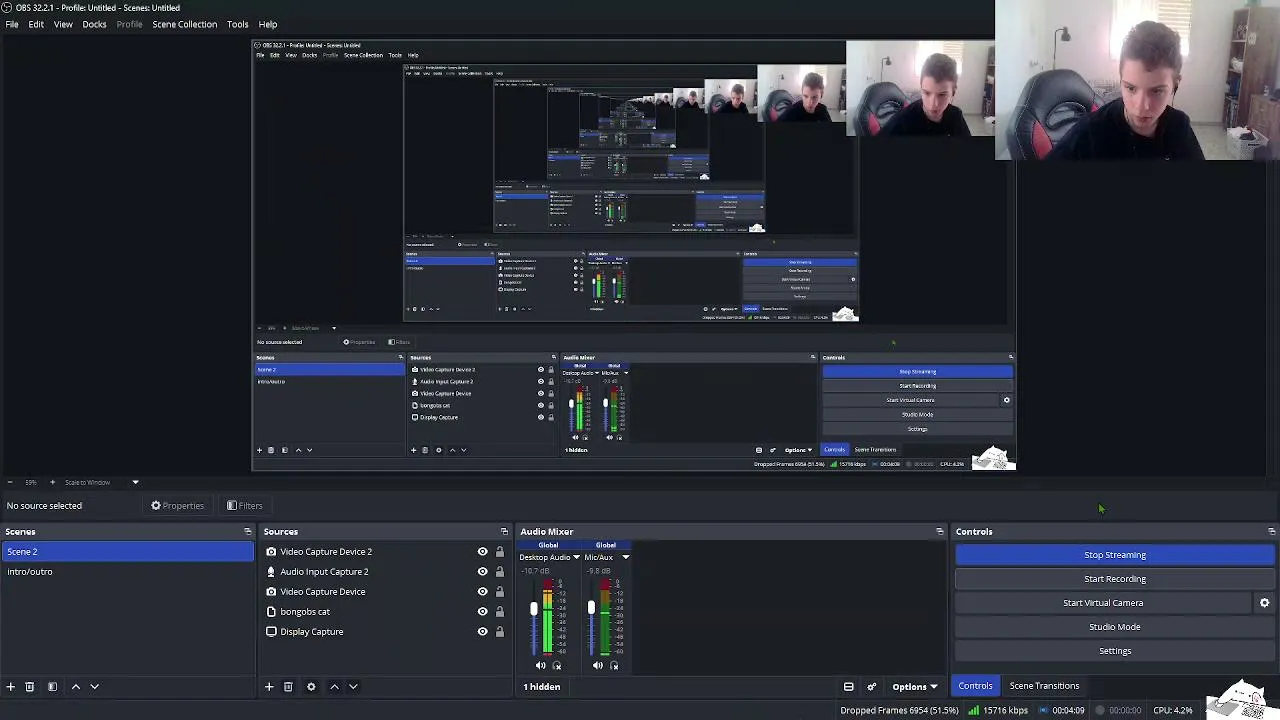
Task: Lock the Audio Input Capture 2 source
Action: pos(500,572)
